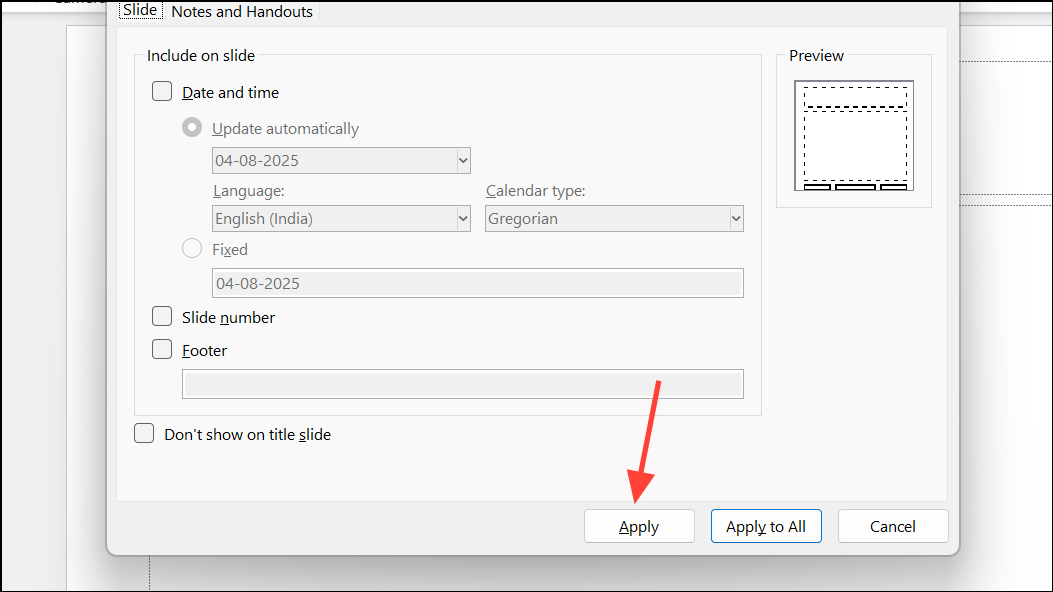1053x592 pixels.
Task: Select the Slide tab
Action: 140,10
